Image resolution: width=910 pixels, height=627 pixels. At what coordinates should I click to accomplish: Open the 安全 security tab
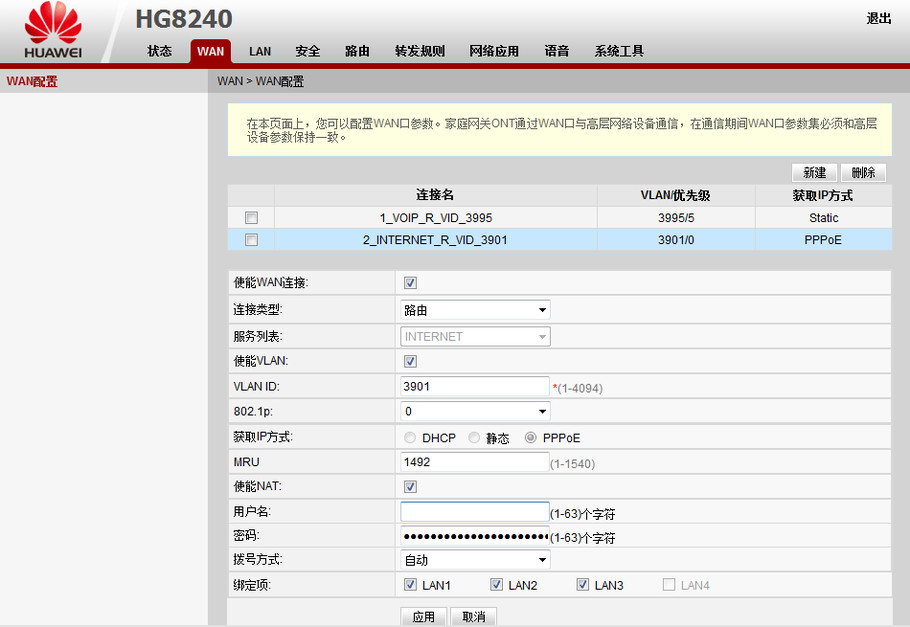[308, 51]
